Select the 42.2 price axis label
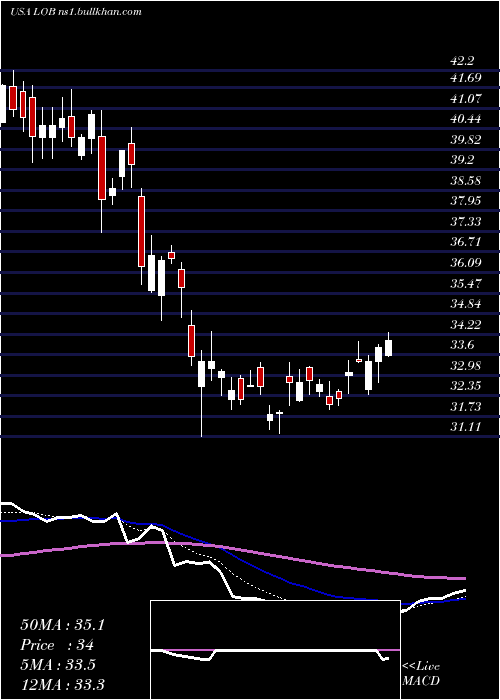The height and width of the screenshot is (700, 500). click(462, 61)
